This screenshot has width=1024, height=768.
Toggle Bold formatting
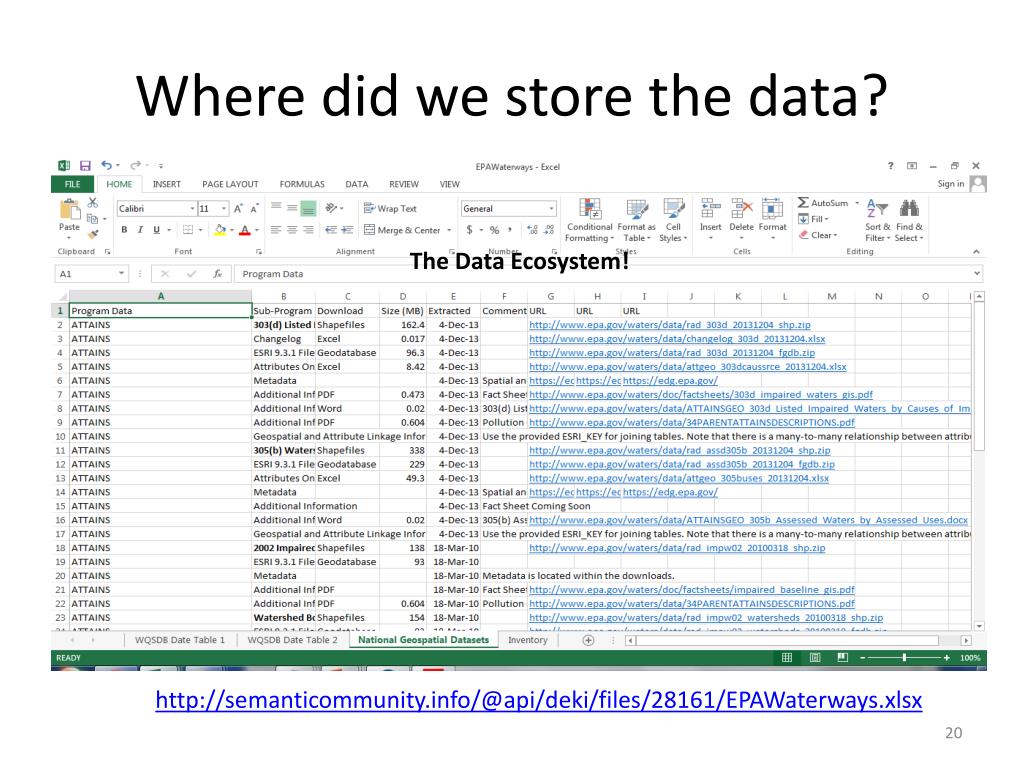[x=124, y=230]
